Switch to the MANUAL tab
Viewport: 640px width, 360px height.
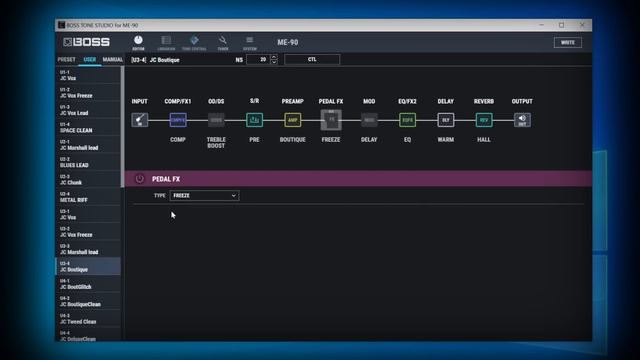112,60
